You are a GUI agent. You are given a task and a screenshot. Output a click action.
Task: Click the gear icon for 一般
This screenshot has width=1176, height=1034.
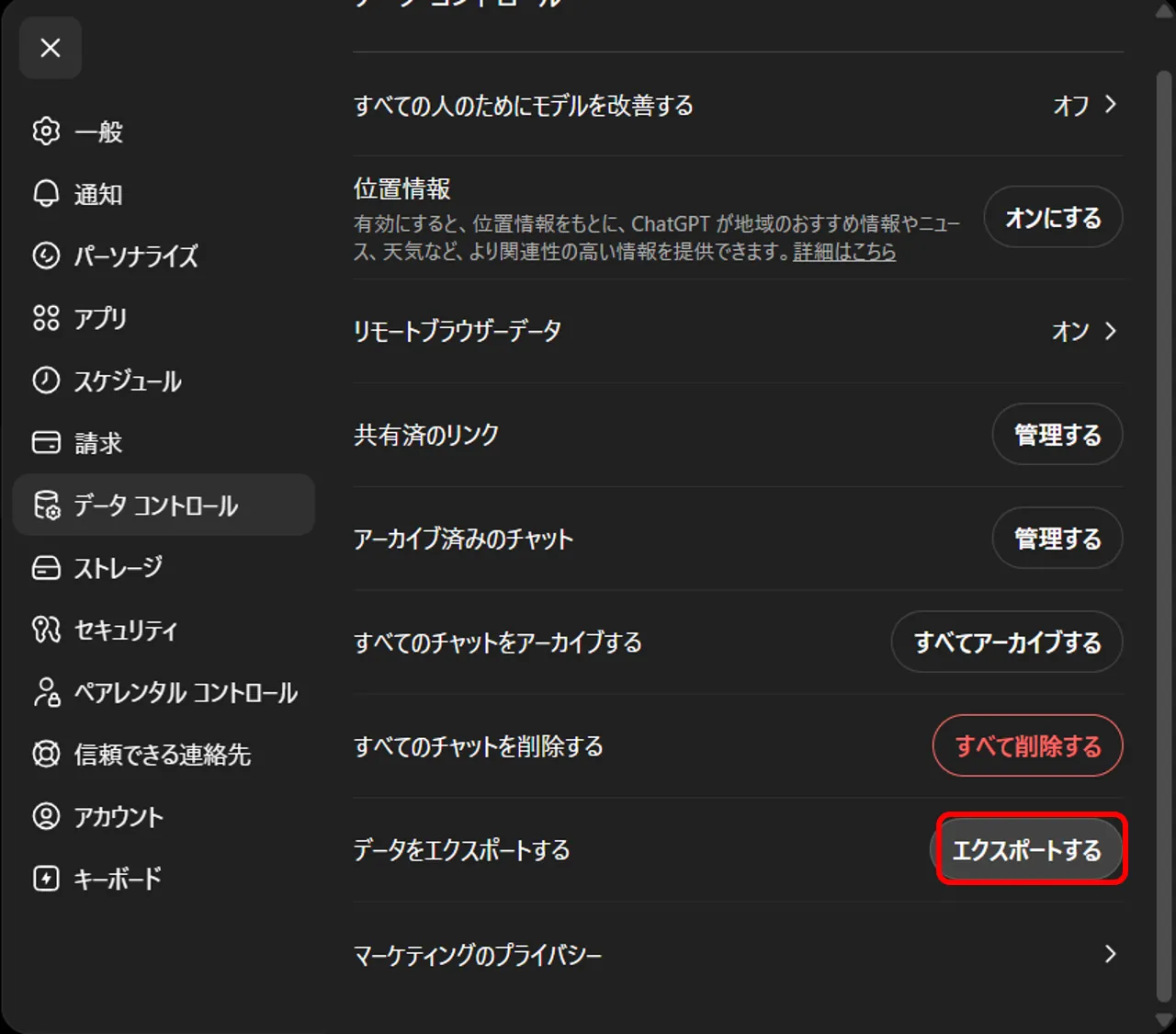tap(46, 131)
